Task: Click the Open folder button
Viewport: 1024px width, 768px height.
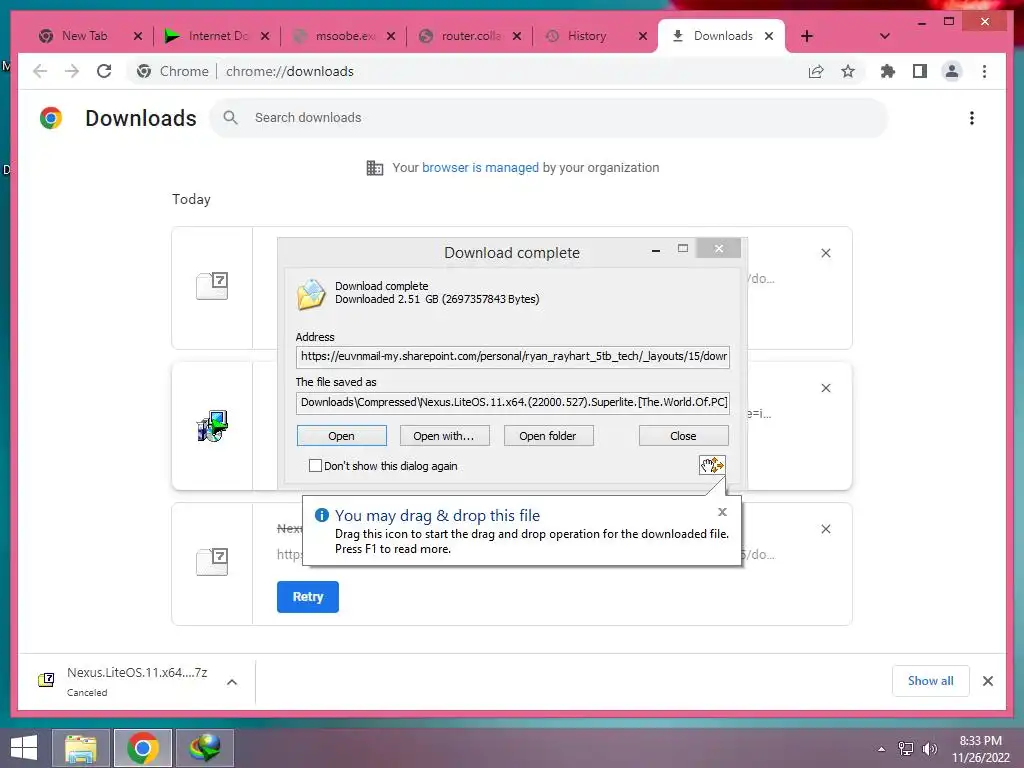Action: 548,436
